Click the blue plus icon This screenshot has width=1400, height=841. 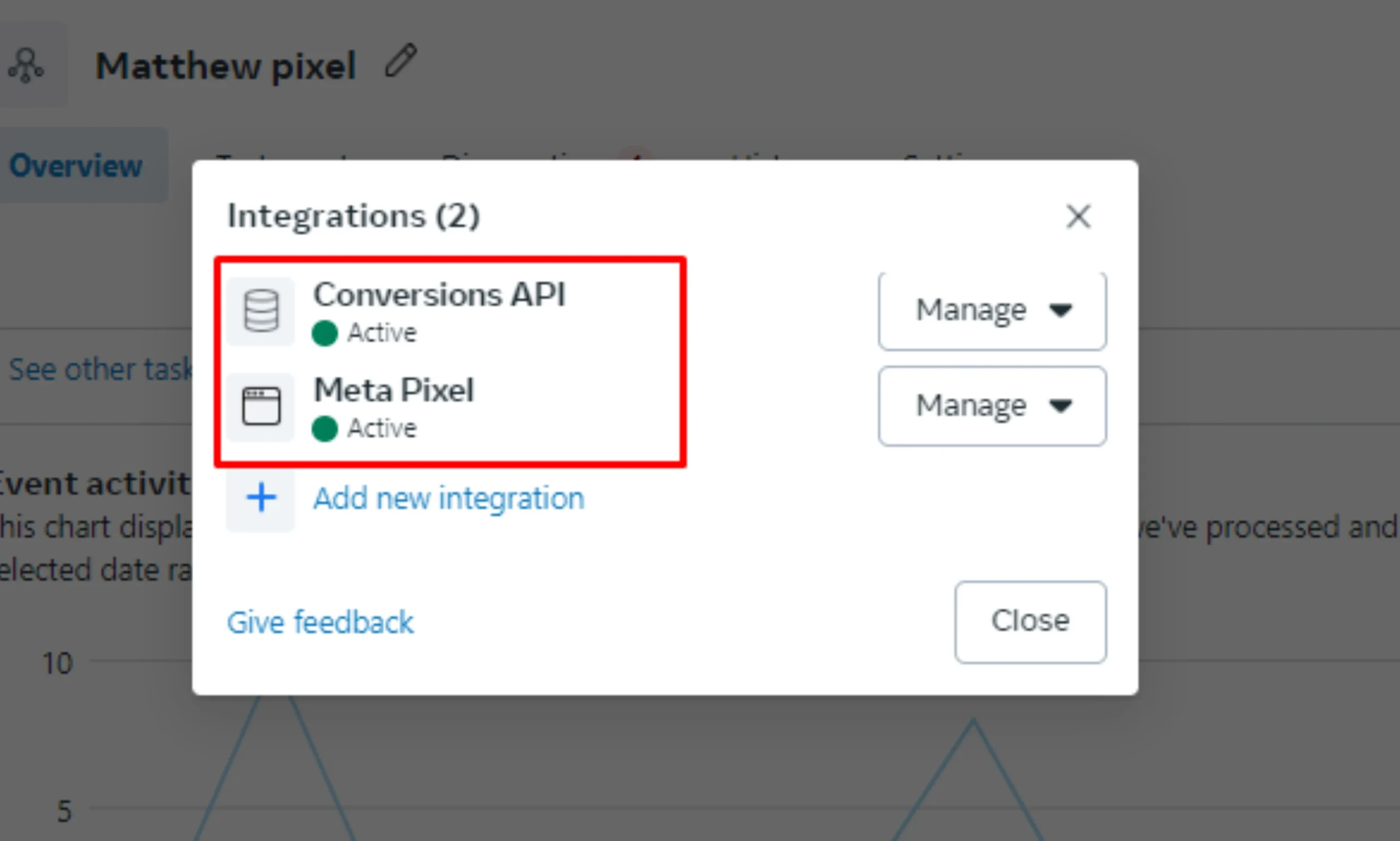pyautogui.click(x=261, y=498)
